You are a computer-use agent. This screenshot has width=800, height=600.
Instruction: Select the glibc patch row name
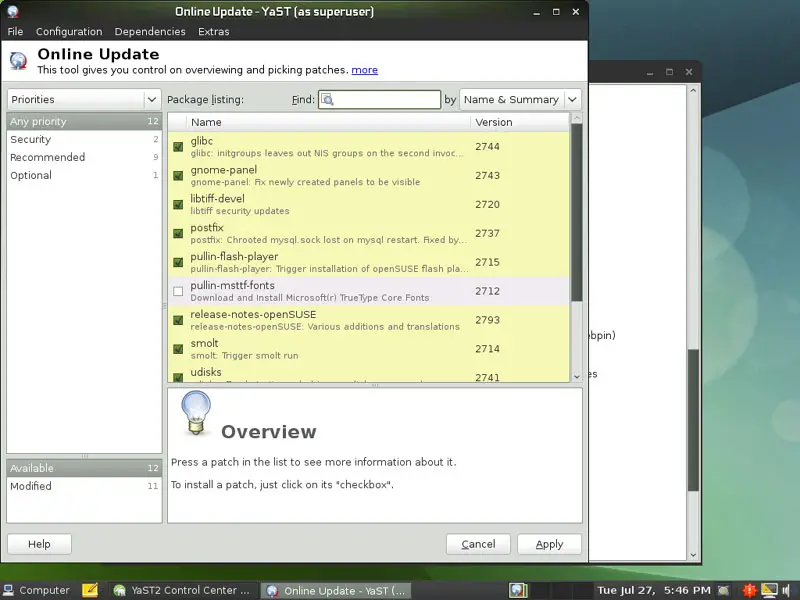(202, 141)
